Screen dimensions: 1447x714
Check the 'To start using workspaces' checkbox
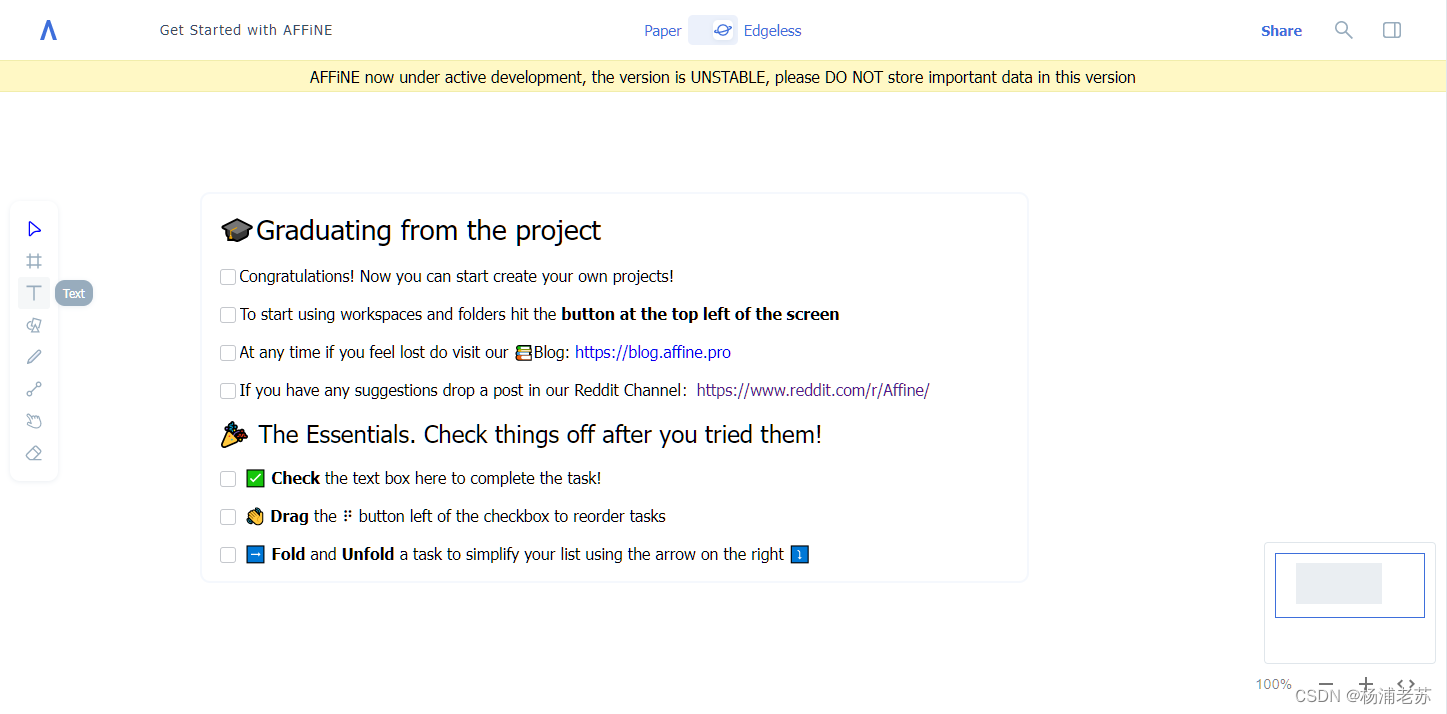tap(228, 315)
